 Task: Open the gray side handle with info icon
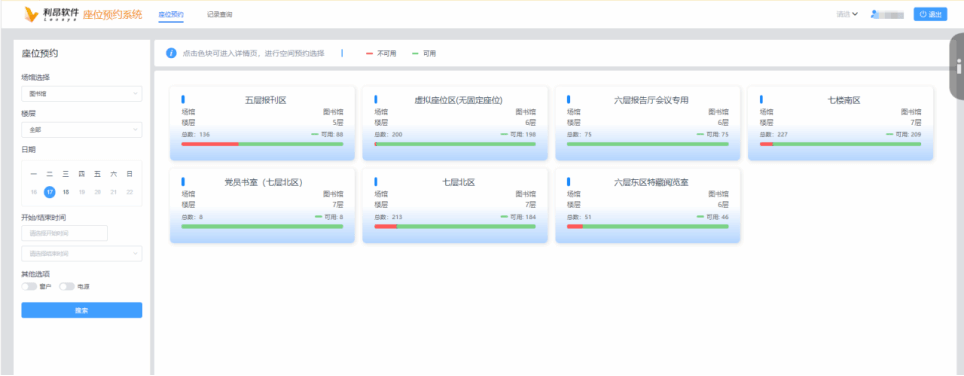[957, 67]
